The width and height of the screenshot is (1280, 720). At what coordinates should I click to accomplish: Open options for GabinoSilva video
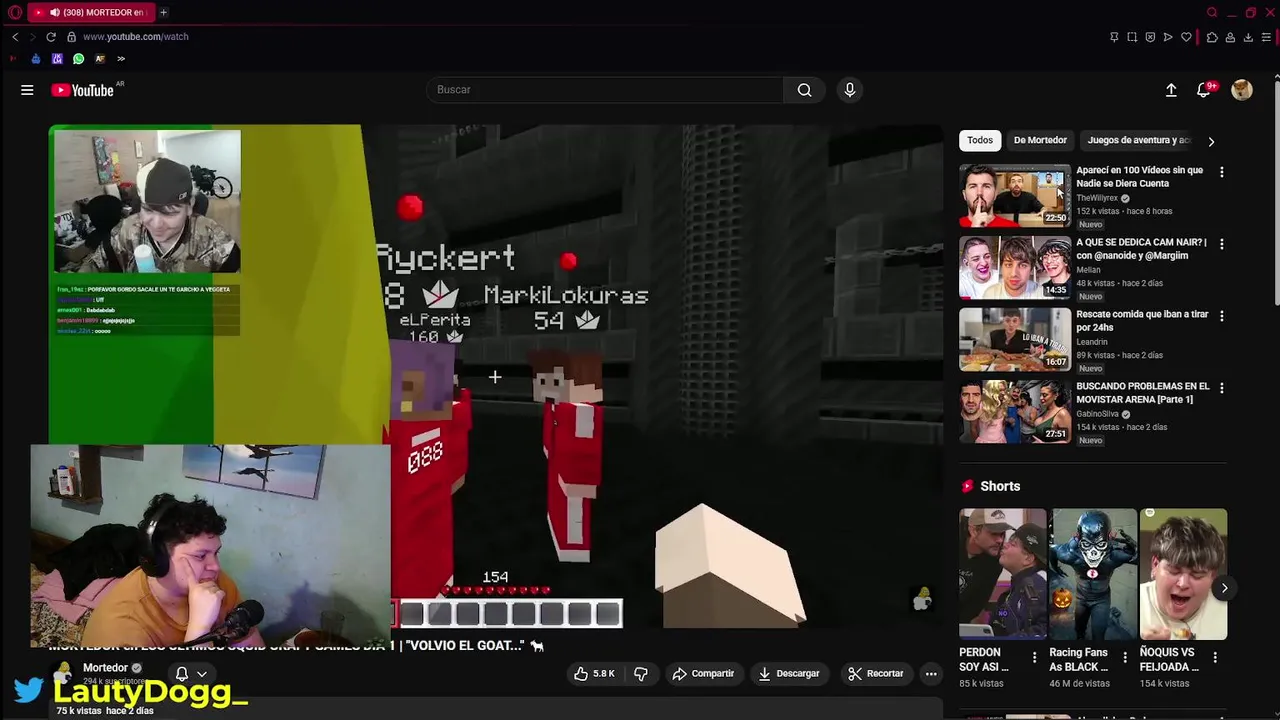tap(1221, 388)
